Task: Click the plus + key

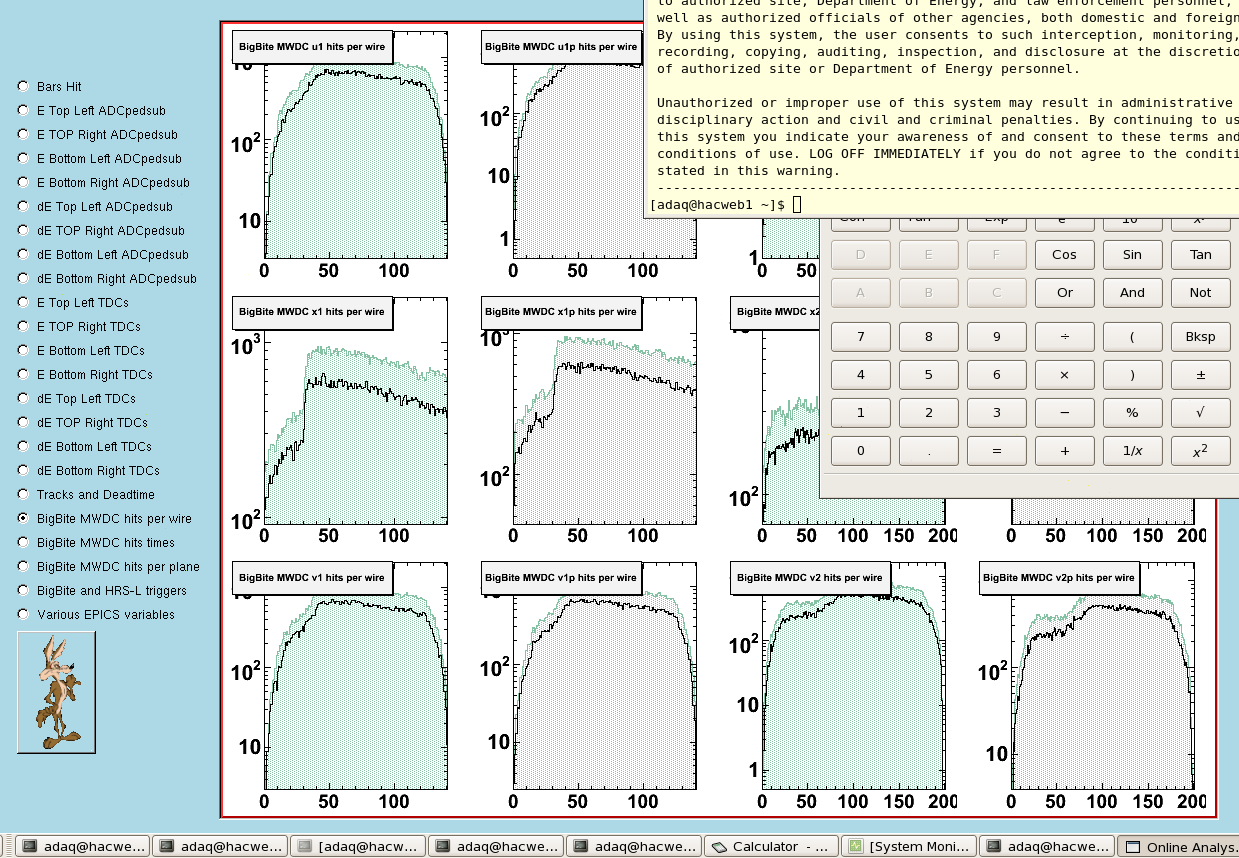Action: 1064,451
